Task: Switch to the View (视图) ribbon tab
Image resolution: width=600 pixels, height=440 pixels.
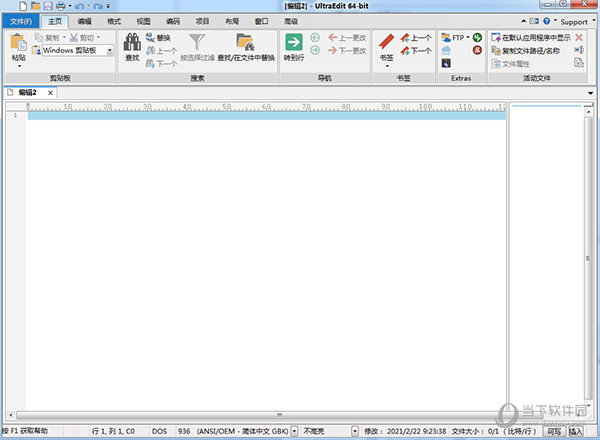Action: tap(143, 21)
